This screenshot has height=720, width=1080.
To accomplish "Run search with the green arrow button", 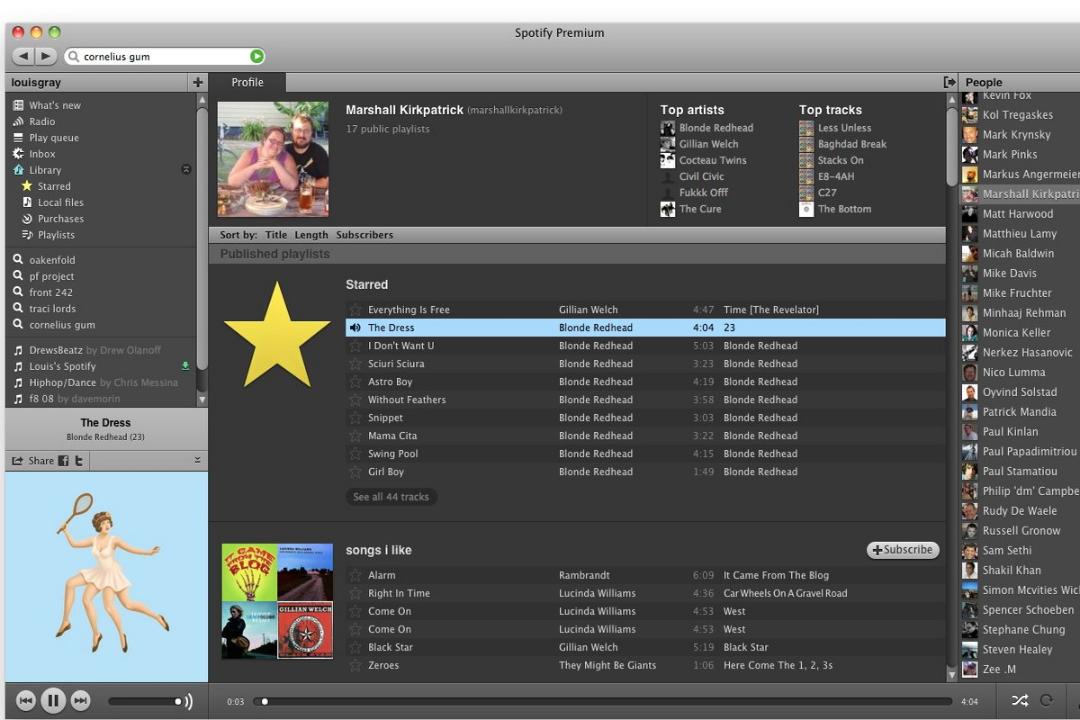I will click(x=256, y=56).
